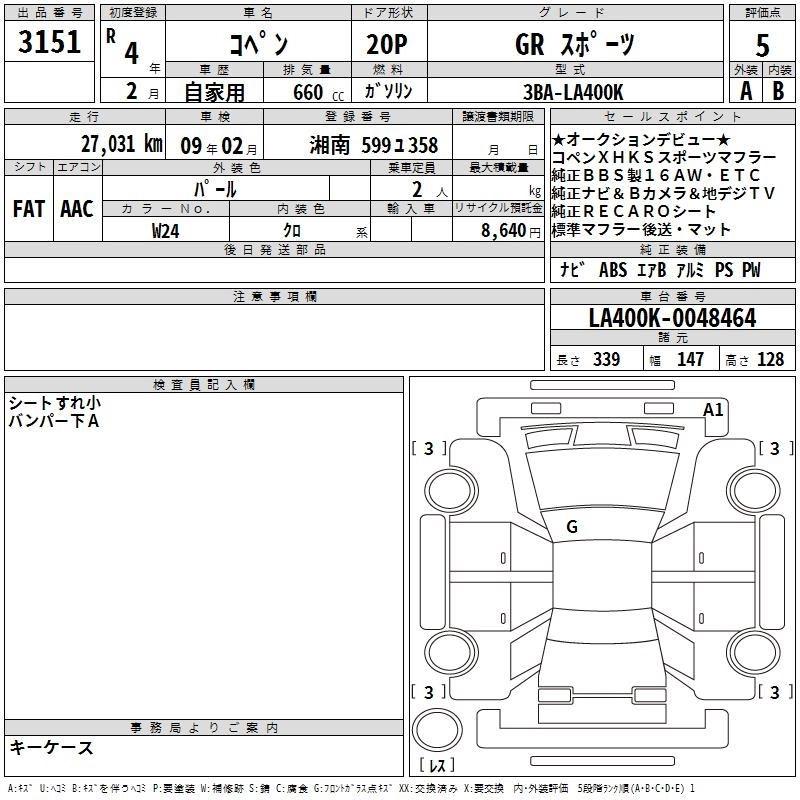The width and height of the screenshot is (800, 800).
Task: Click the interior grade B cell
Action: [x=779, y=90]
